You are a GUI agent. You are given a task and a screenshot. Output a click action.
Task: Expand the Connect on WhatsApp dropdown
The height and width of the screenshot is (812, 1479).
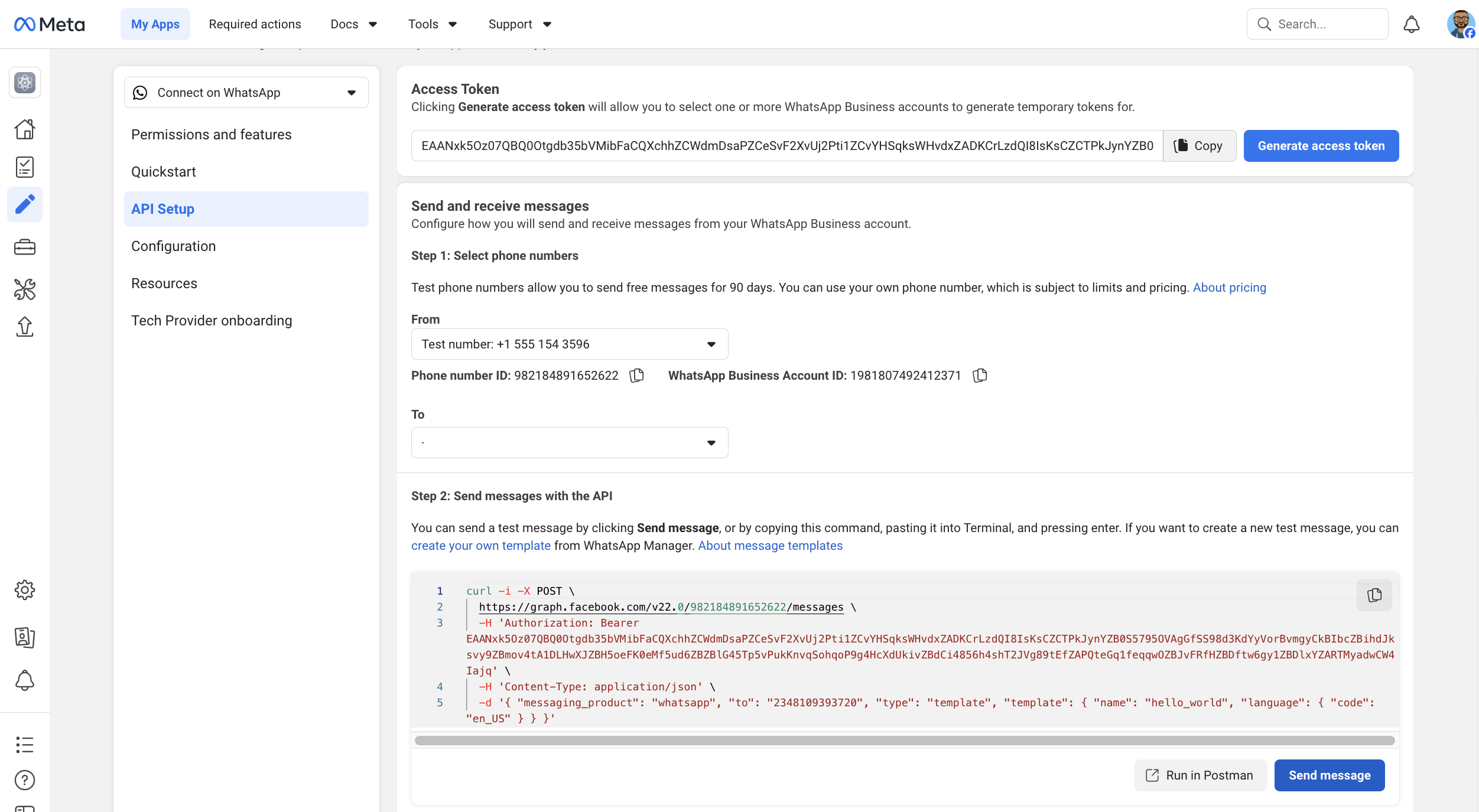[246, 93]
